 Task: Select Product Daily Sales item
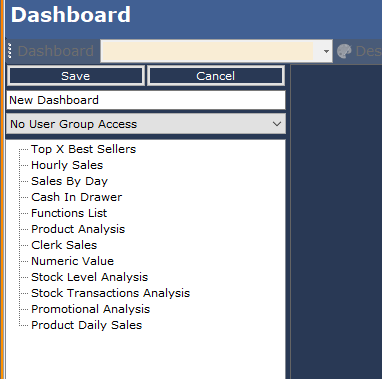tap(86, 325)
